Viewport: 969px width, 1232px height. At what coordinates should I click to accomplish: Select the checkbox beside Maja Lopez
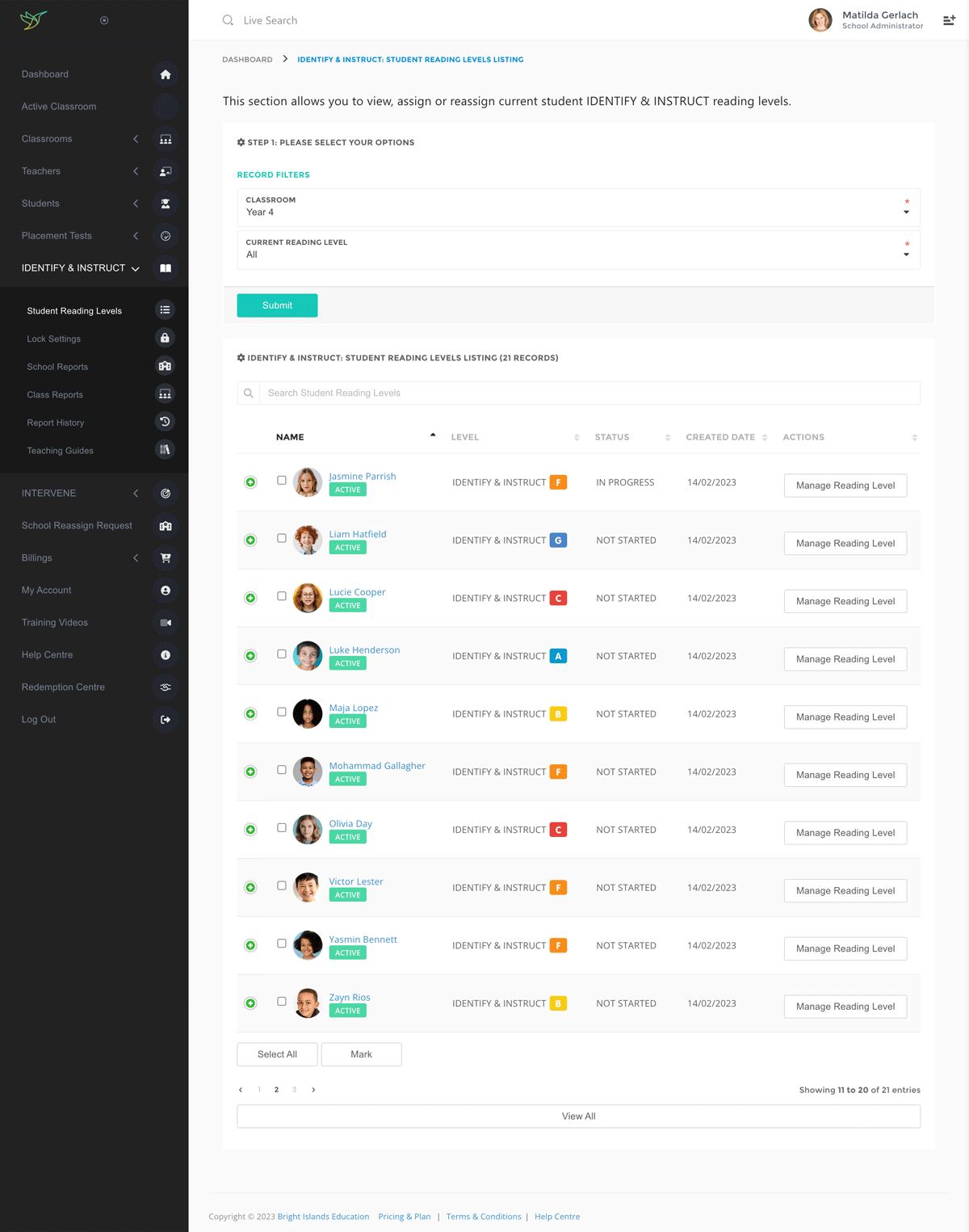click(x=282, y=712)
